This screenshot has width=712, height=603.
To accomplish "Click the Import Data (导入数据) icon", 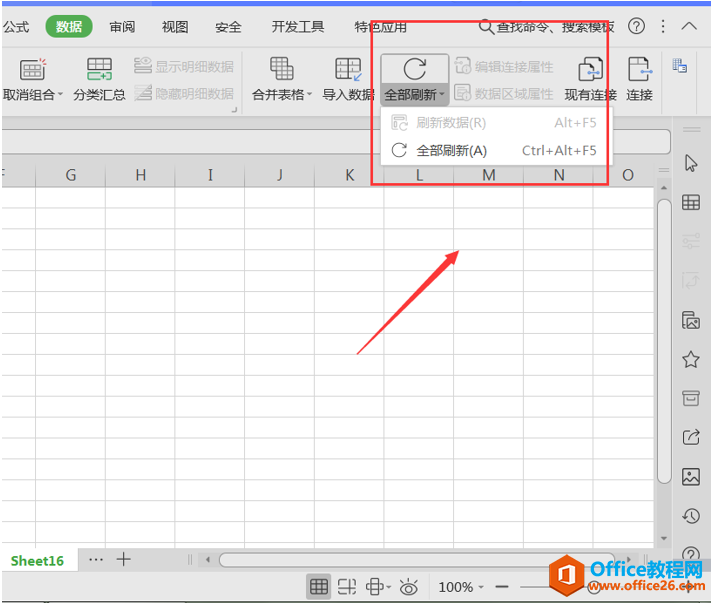I will [348, 69].
